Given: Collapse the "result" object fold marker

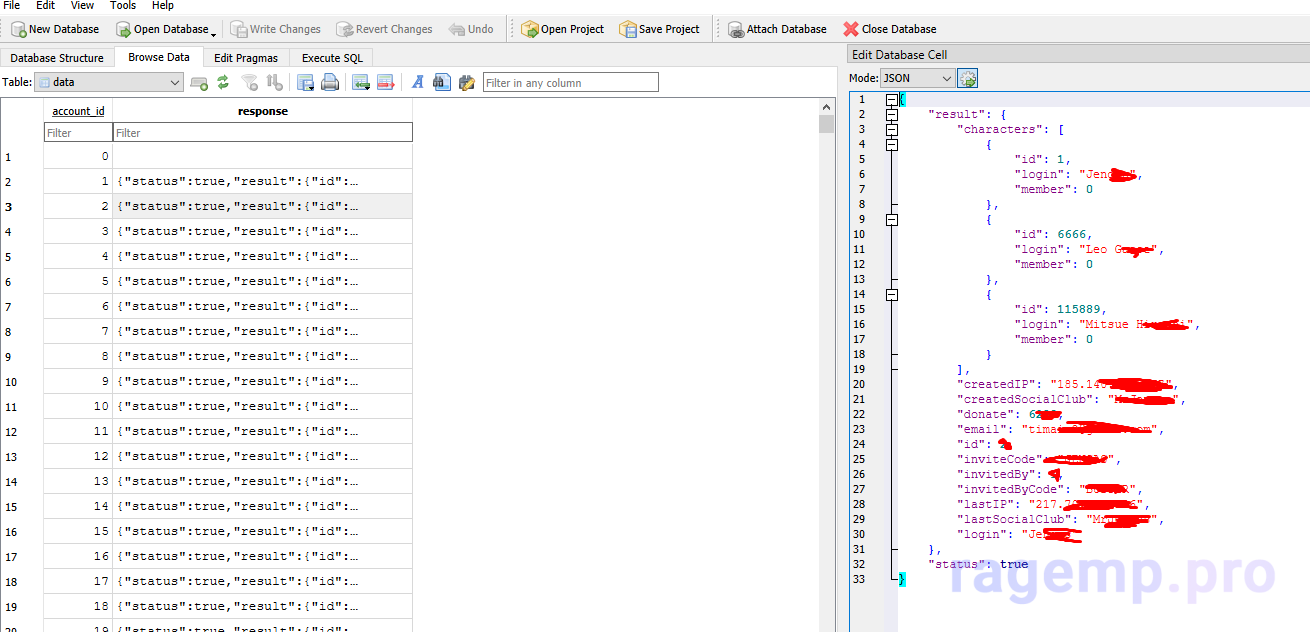Looking at the screenshot, I should [891, 114].
